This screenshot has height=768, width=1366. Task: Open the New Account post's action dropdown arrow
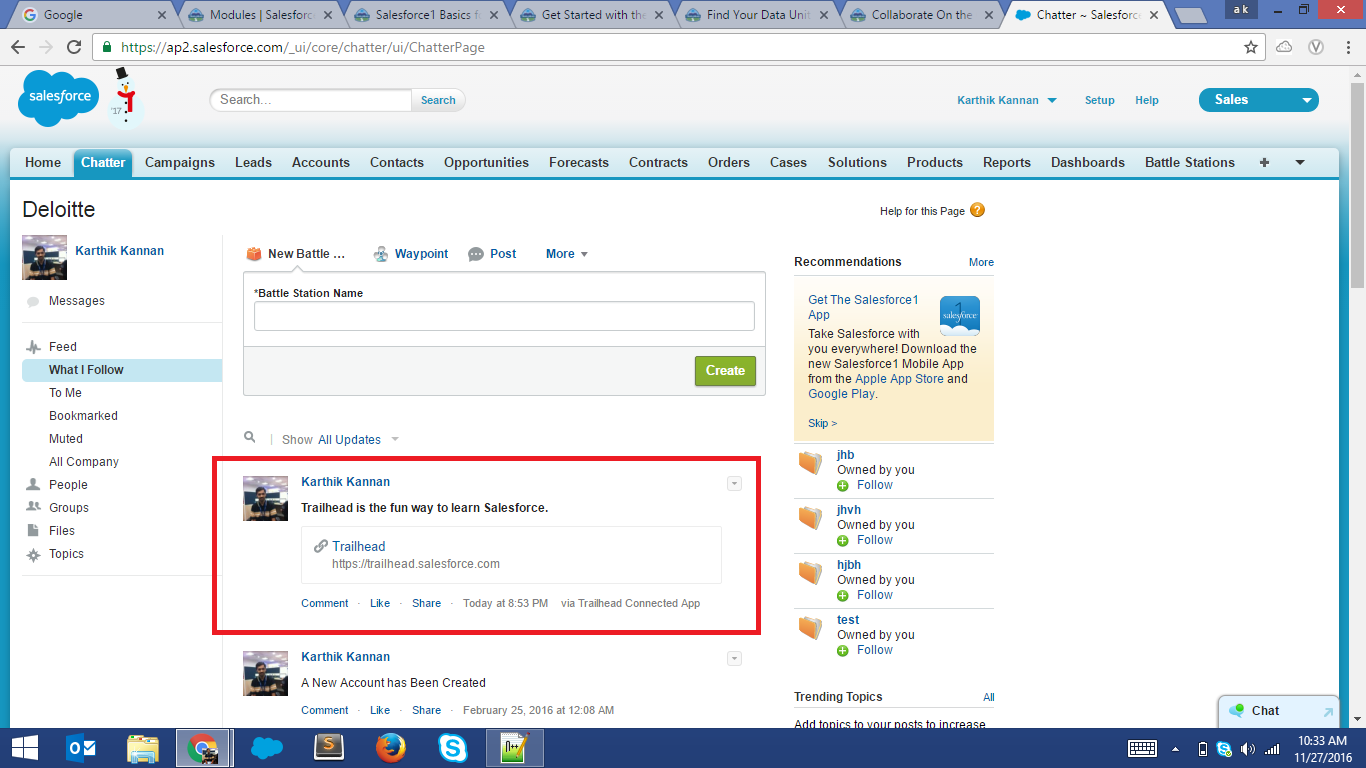734,659
